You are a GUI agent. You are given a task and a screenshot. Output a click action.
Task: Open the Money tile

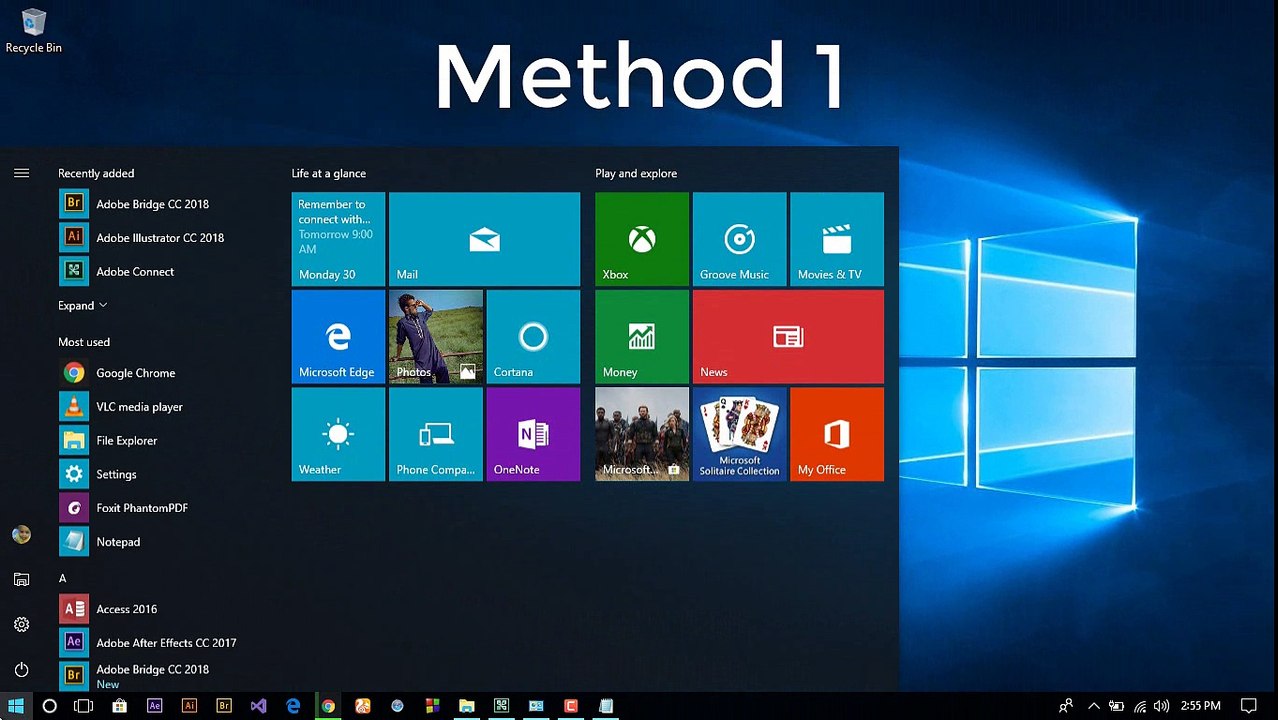pos(642,337)
